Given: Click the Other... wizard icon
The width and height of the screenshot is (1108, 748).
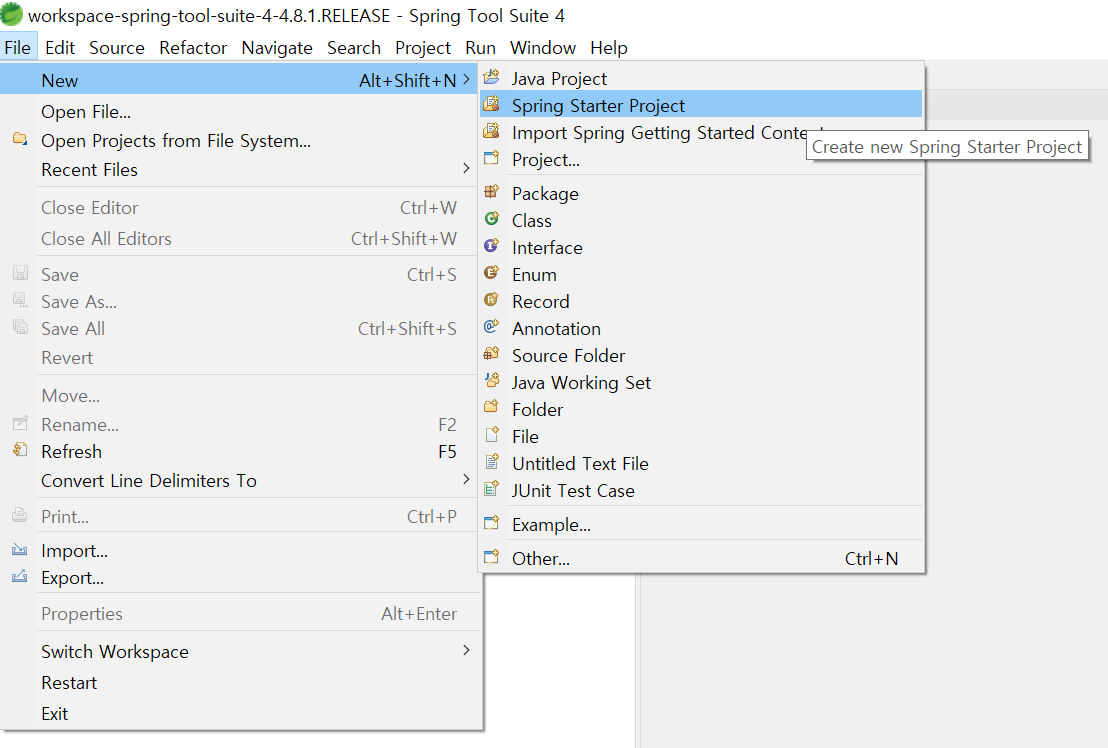Looking at the screenshot, I should [492, 557].
